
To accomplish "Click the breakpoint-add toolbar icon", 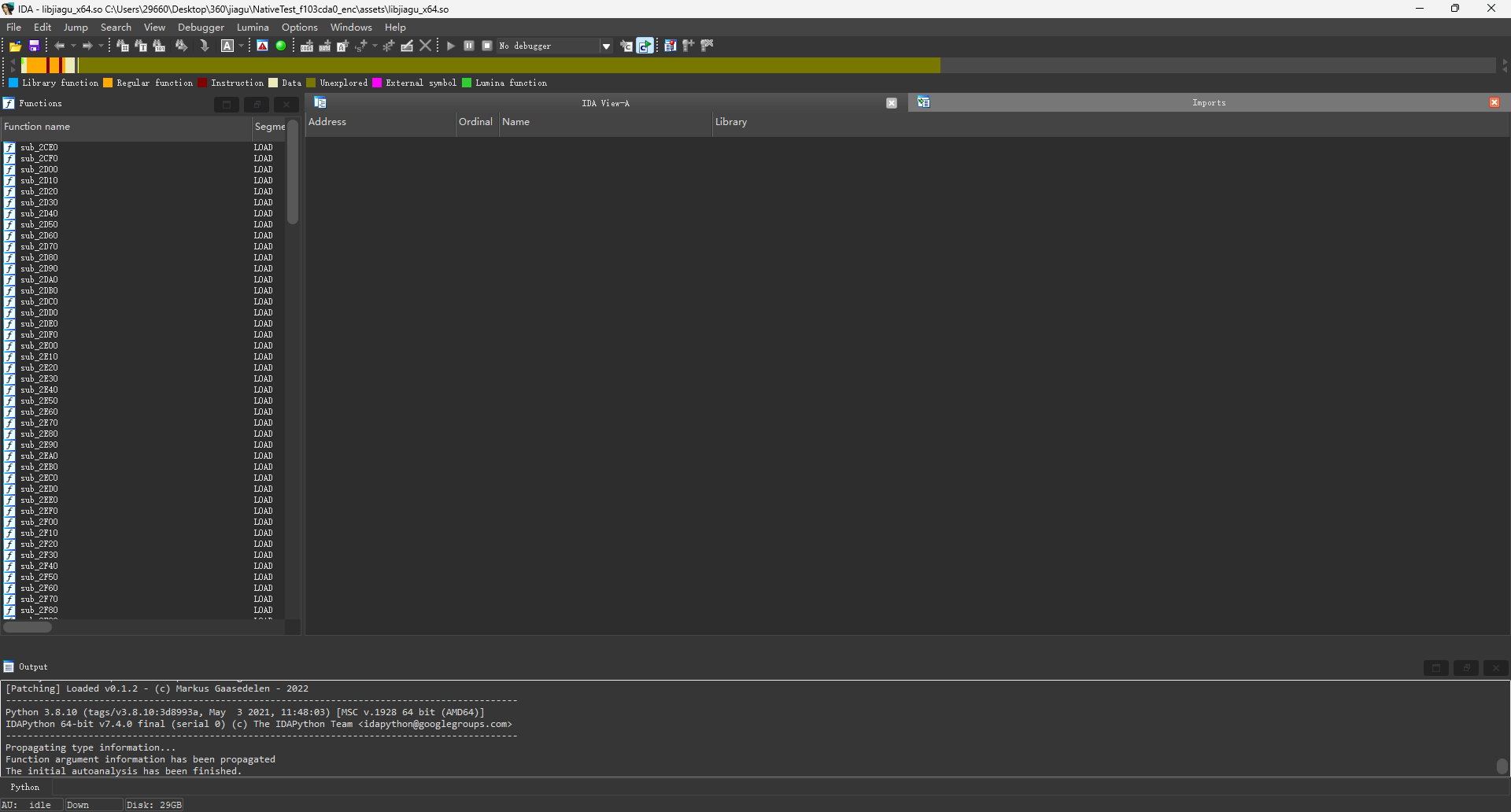I will click(x=689, y=46).
